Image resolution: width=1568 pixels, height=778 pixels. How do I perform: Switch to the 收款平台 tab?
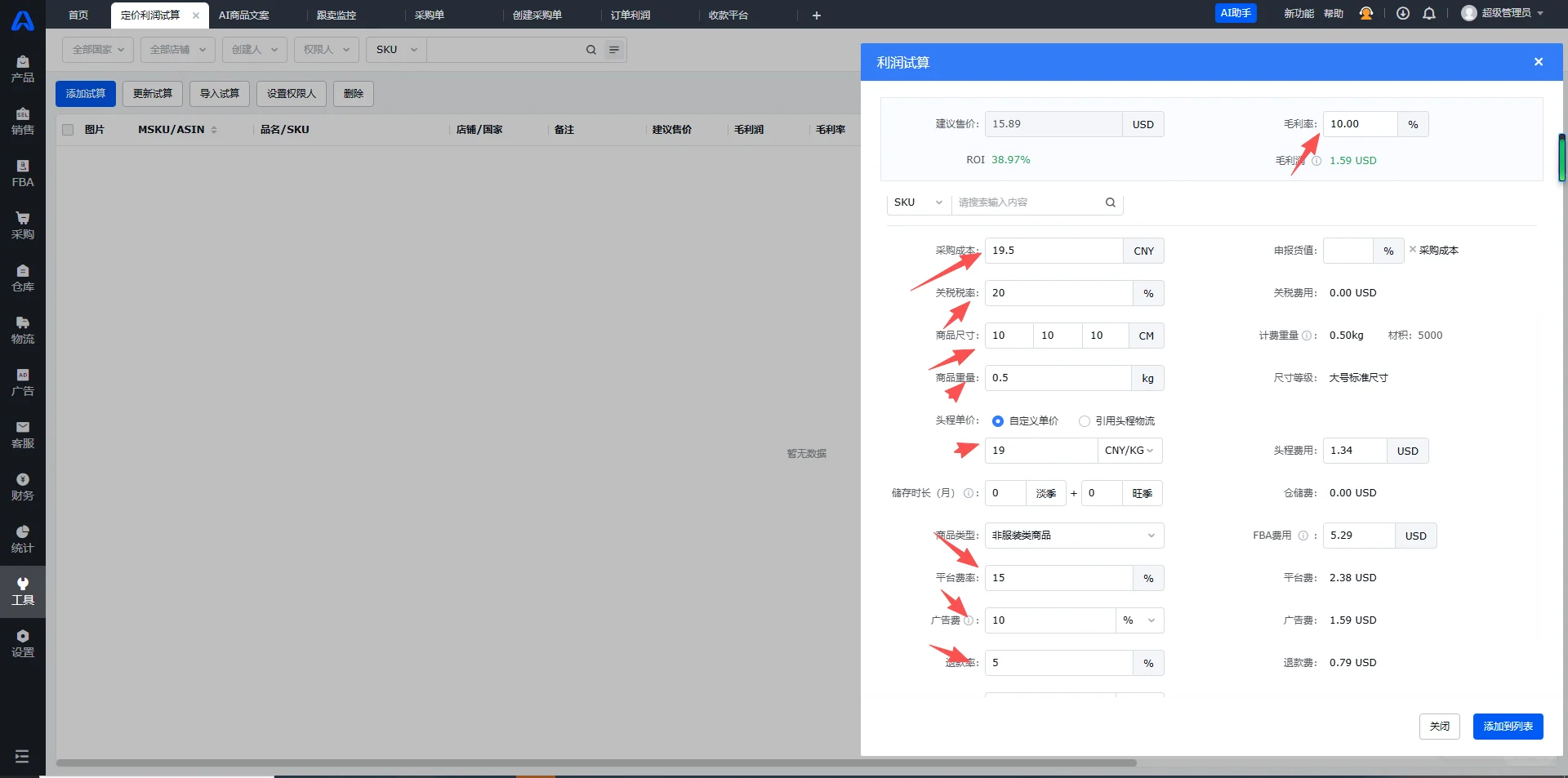pyautogui.click(x=728, y=16)
